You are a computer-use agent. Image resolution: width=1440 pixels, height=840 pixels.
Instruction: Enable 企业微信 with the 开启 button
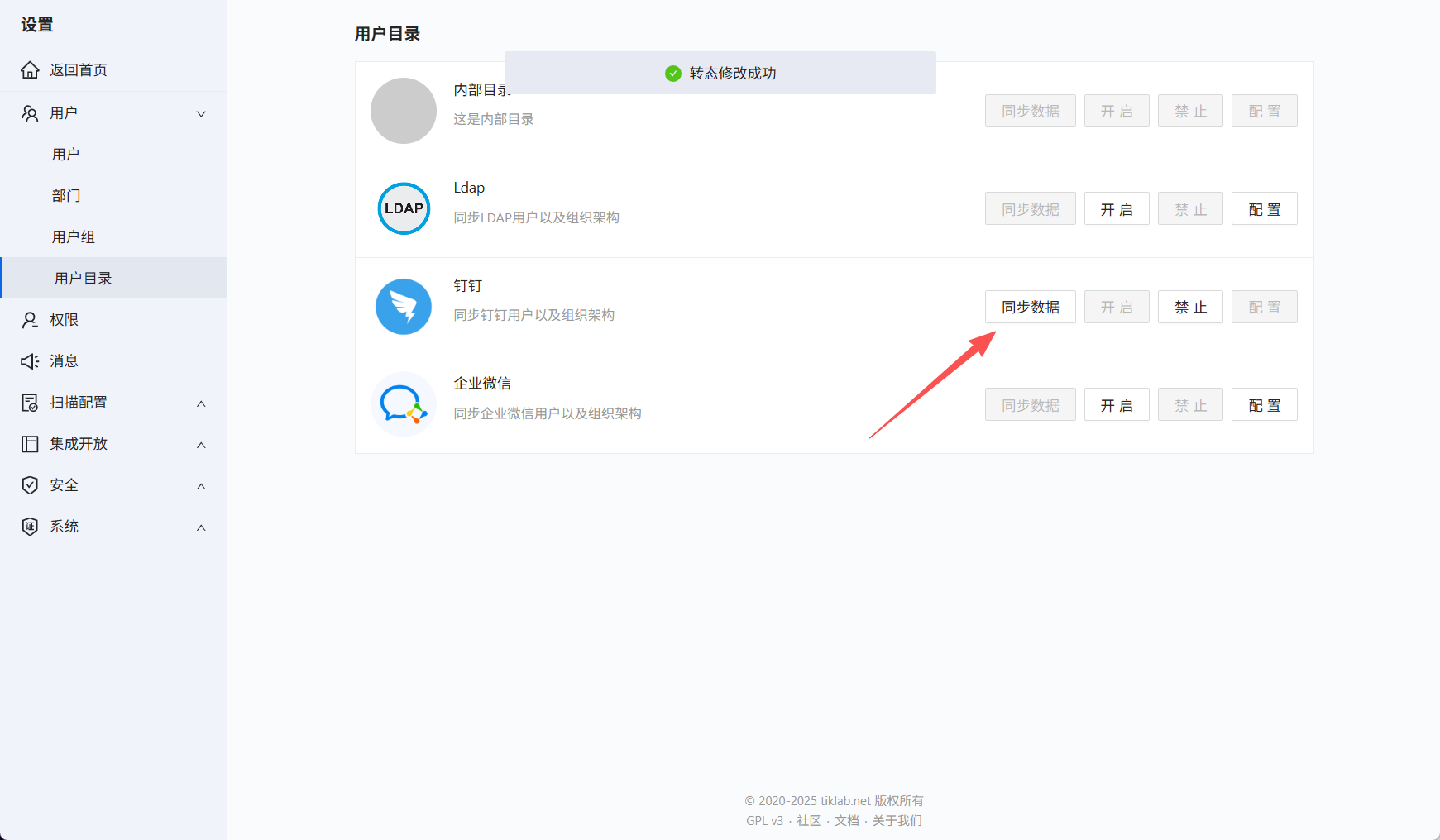[x=1117, y=404]
